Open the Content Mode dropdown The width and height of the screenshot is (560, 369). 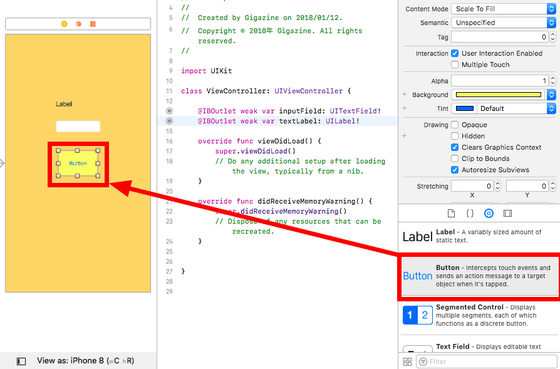(x=504, y=9)
